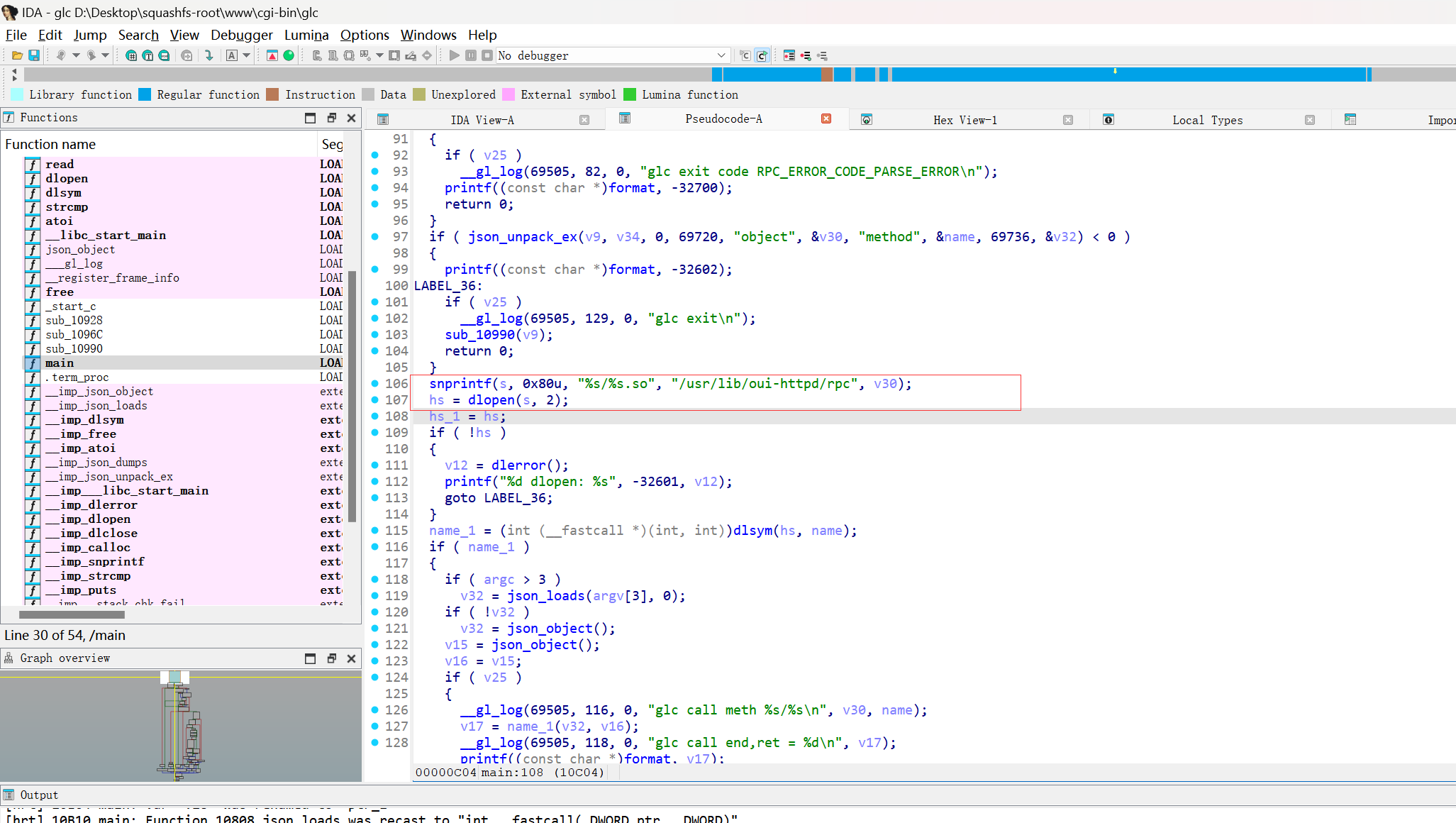
Task: Click the C pseudocode arrow icon
Action: [762, 55]
